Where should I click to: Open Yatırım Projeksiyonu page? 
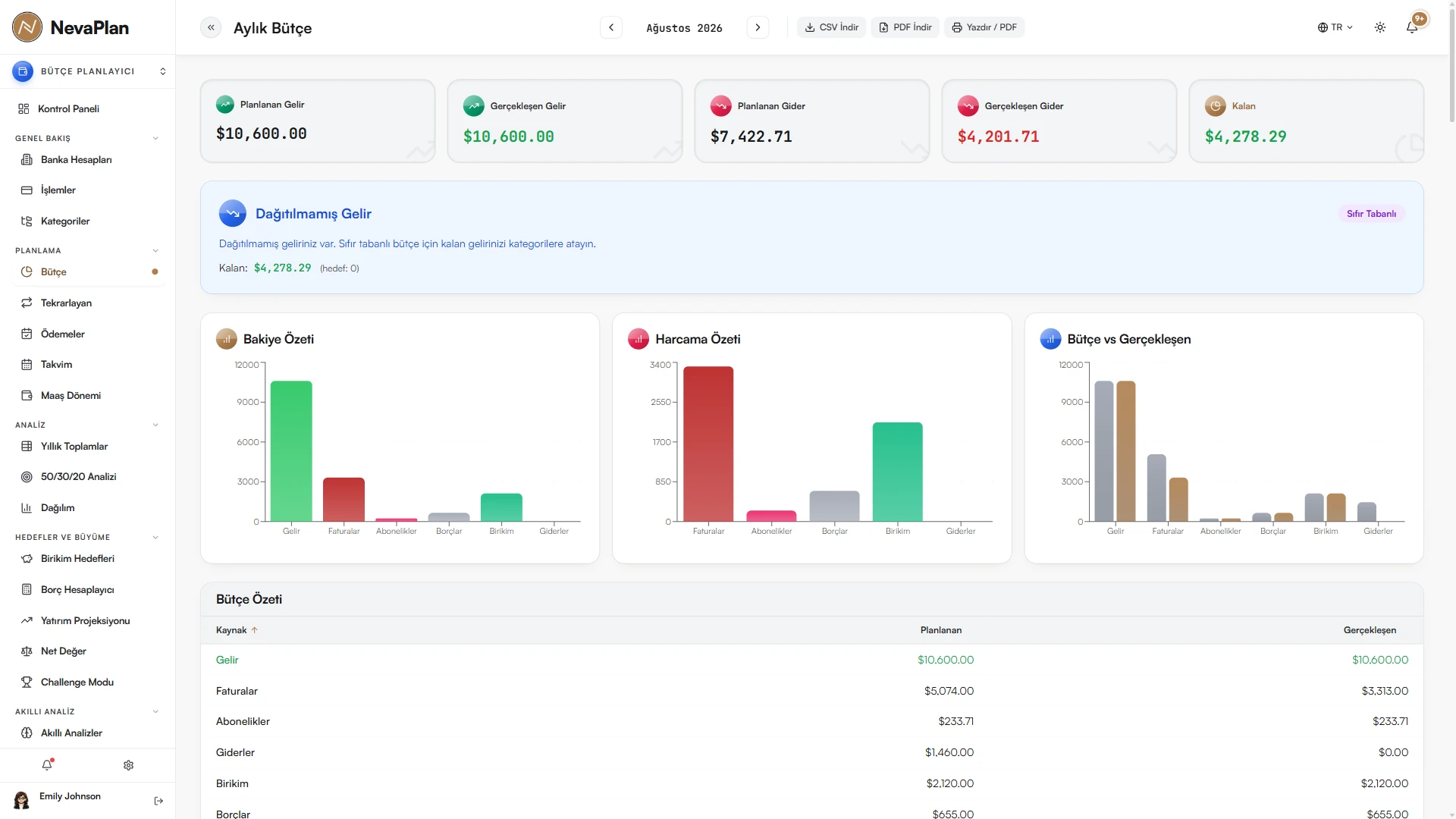coord(88,620)
